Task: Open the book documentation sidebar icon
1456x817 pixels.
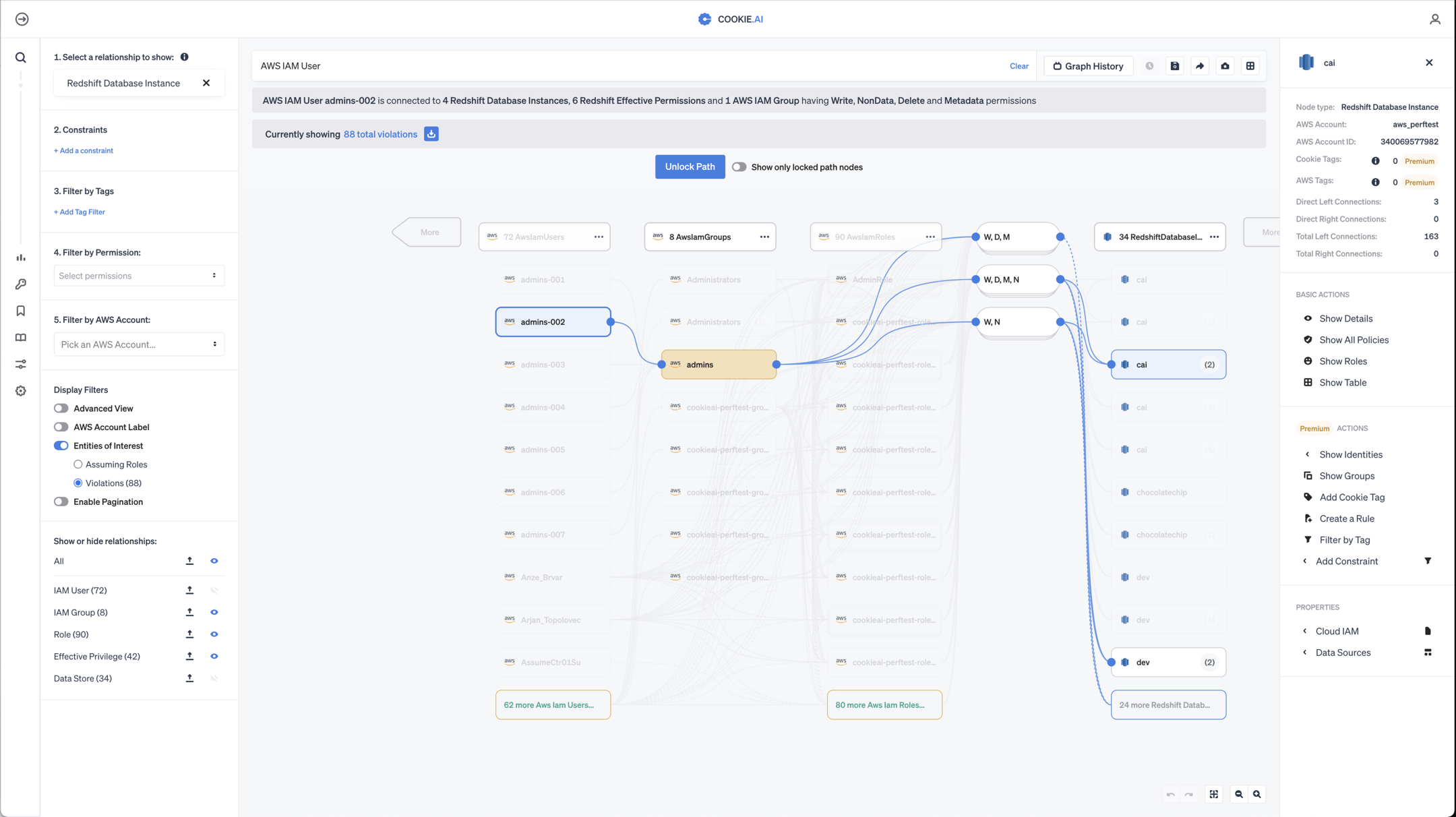Action: [21, 338]
